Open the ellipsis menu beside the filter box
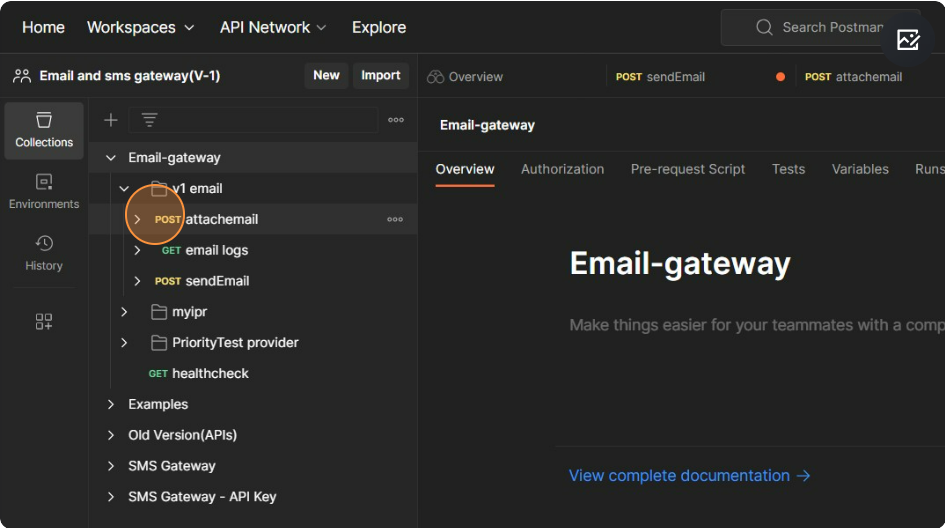945x528 pixels. 396,120
